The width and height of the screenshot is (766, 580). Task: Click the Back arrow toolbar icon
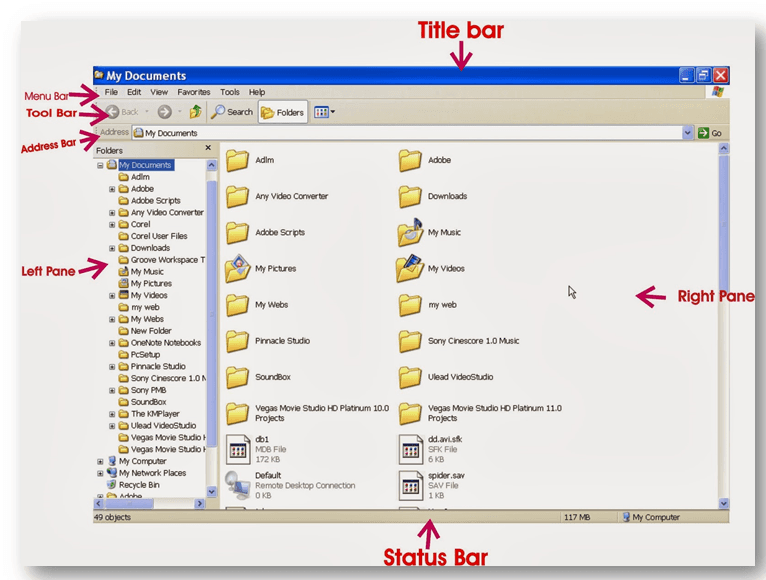coord(112,112)
